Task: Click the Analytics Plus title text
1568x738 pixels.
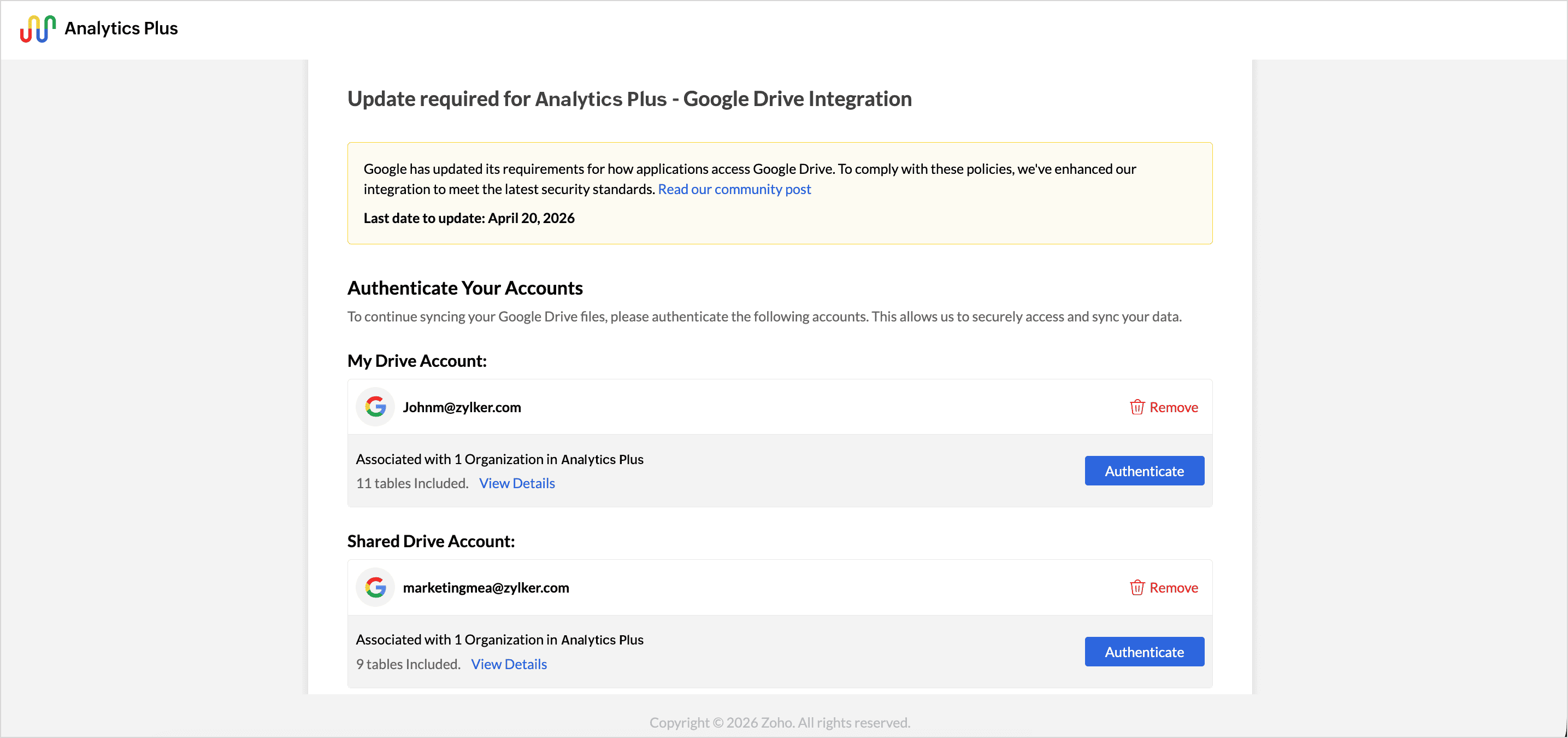Action: click(121, 28)
